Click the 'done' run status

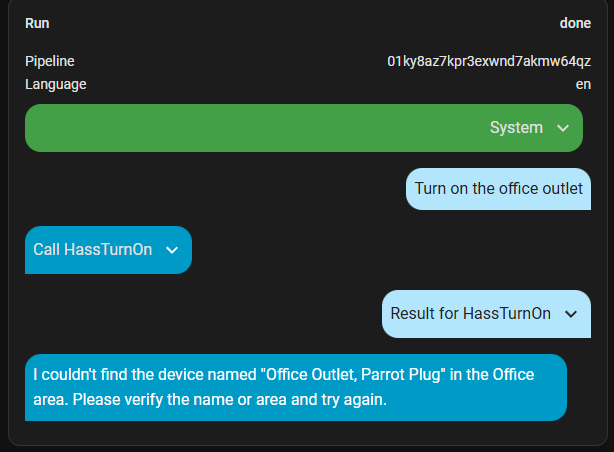click(575, 23)
